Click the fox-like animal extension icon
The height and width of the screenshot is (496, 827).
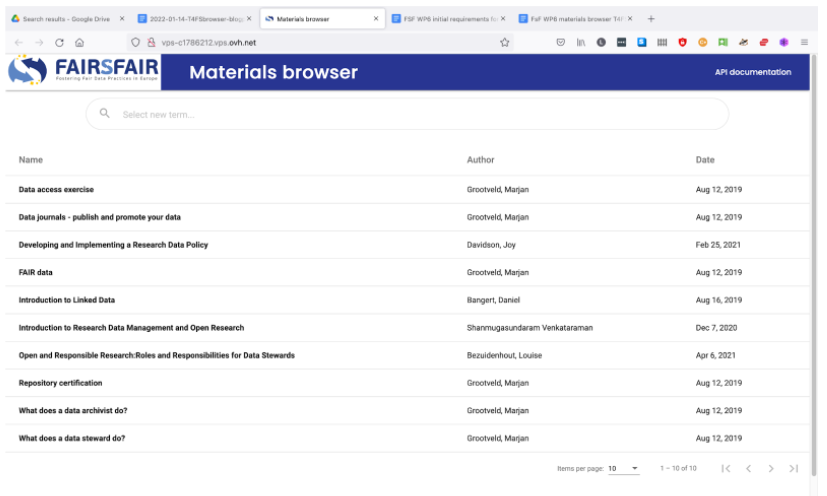click(743, 42)
